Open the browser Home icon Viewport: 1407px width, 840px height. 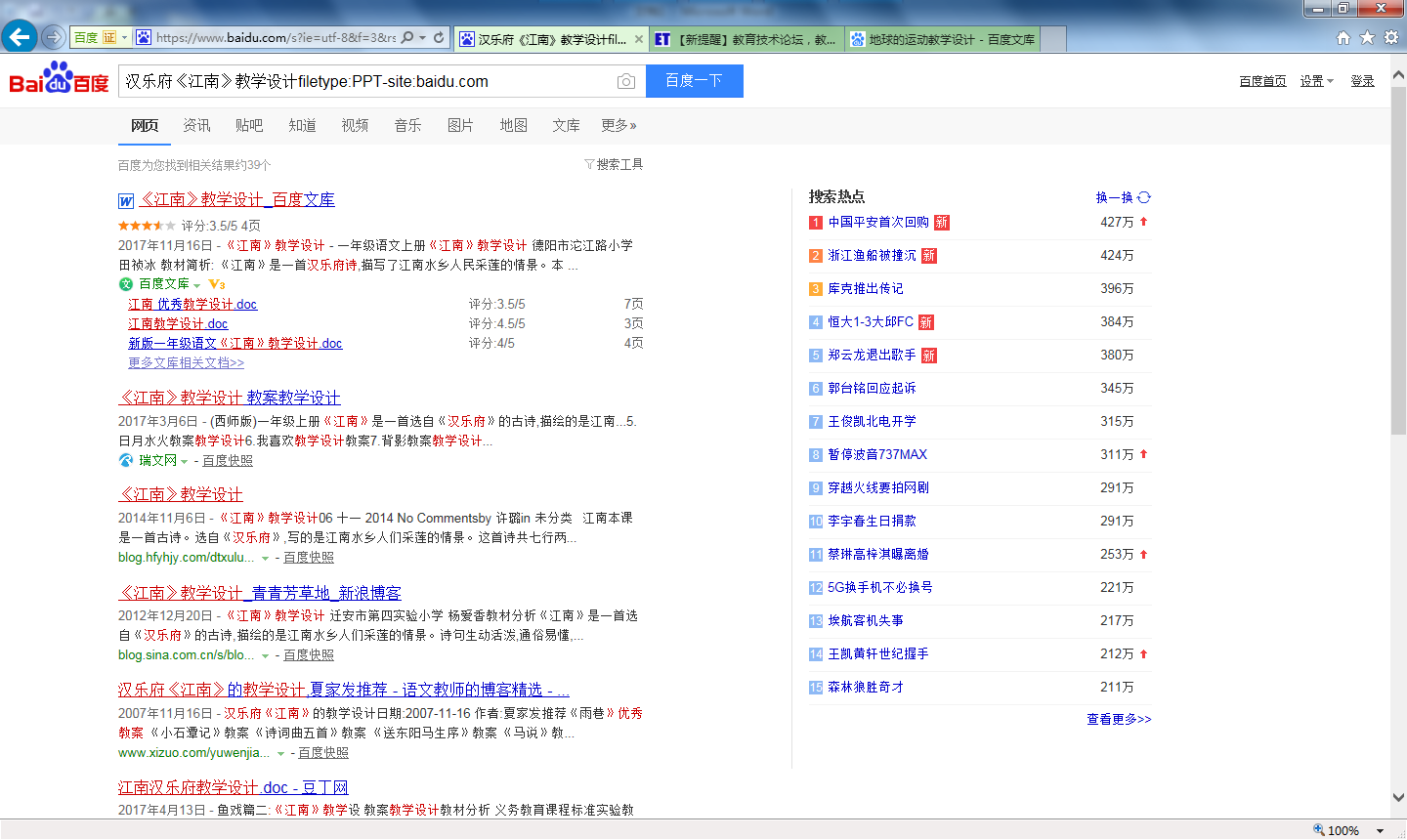pyautogui.click(x=1343, y=37)
